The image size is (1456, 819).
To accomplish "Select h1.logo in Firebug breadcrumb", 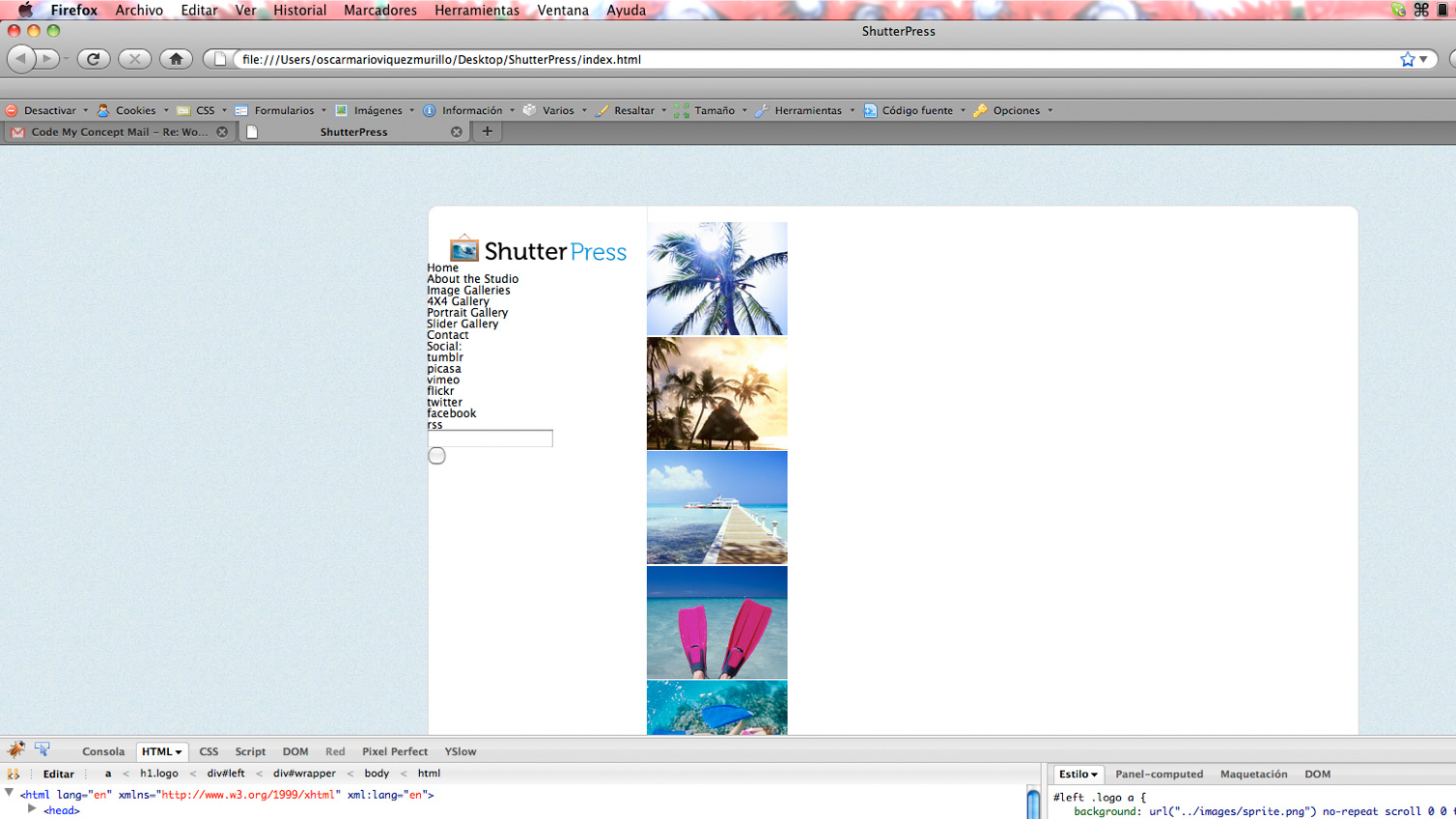I will [x=159, y=774].
